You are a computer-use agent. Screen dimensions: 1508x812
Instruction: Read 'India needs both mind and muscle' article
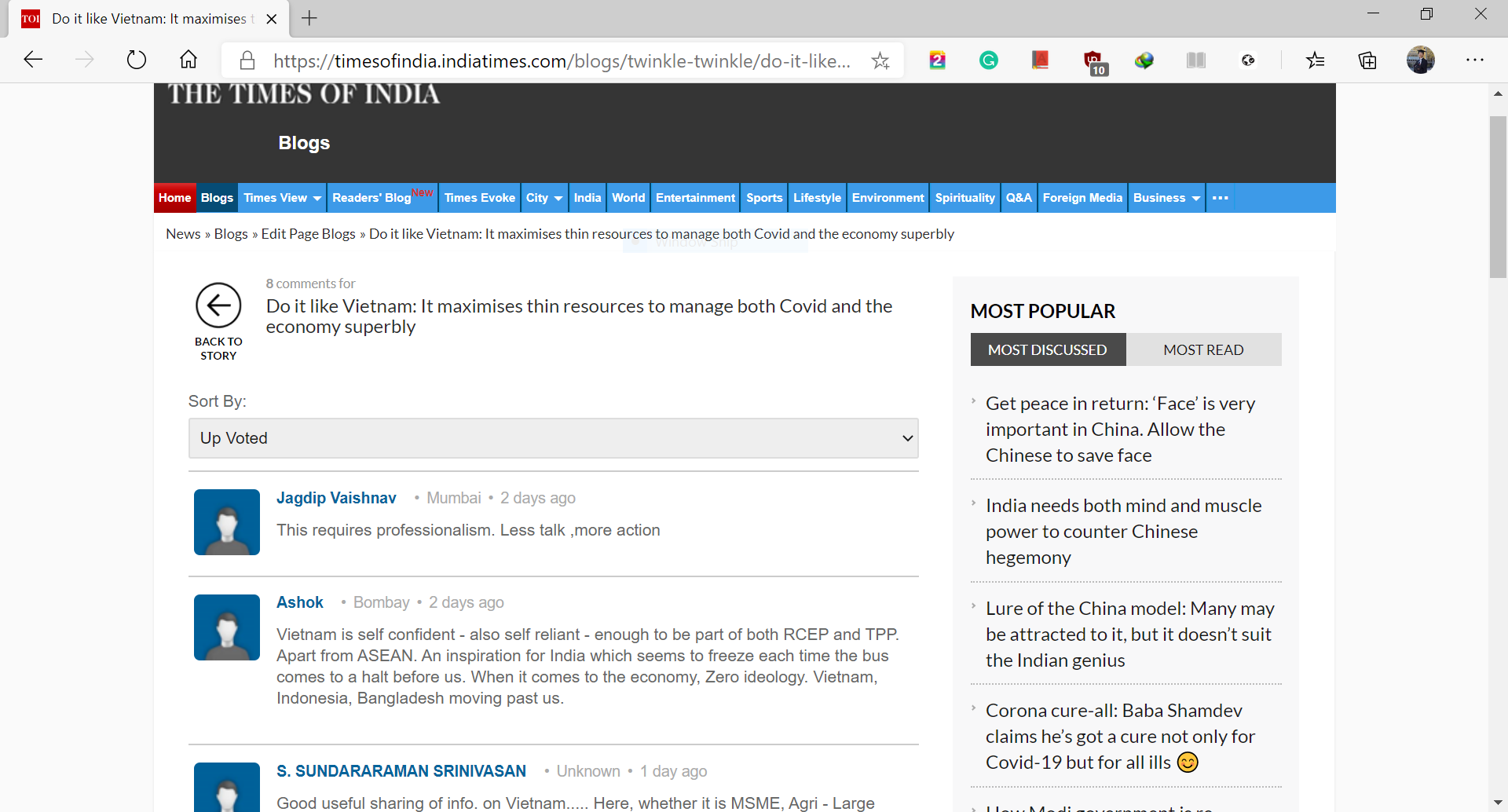(x=1124, y=532)
